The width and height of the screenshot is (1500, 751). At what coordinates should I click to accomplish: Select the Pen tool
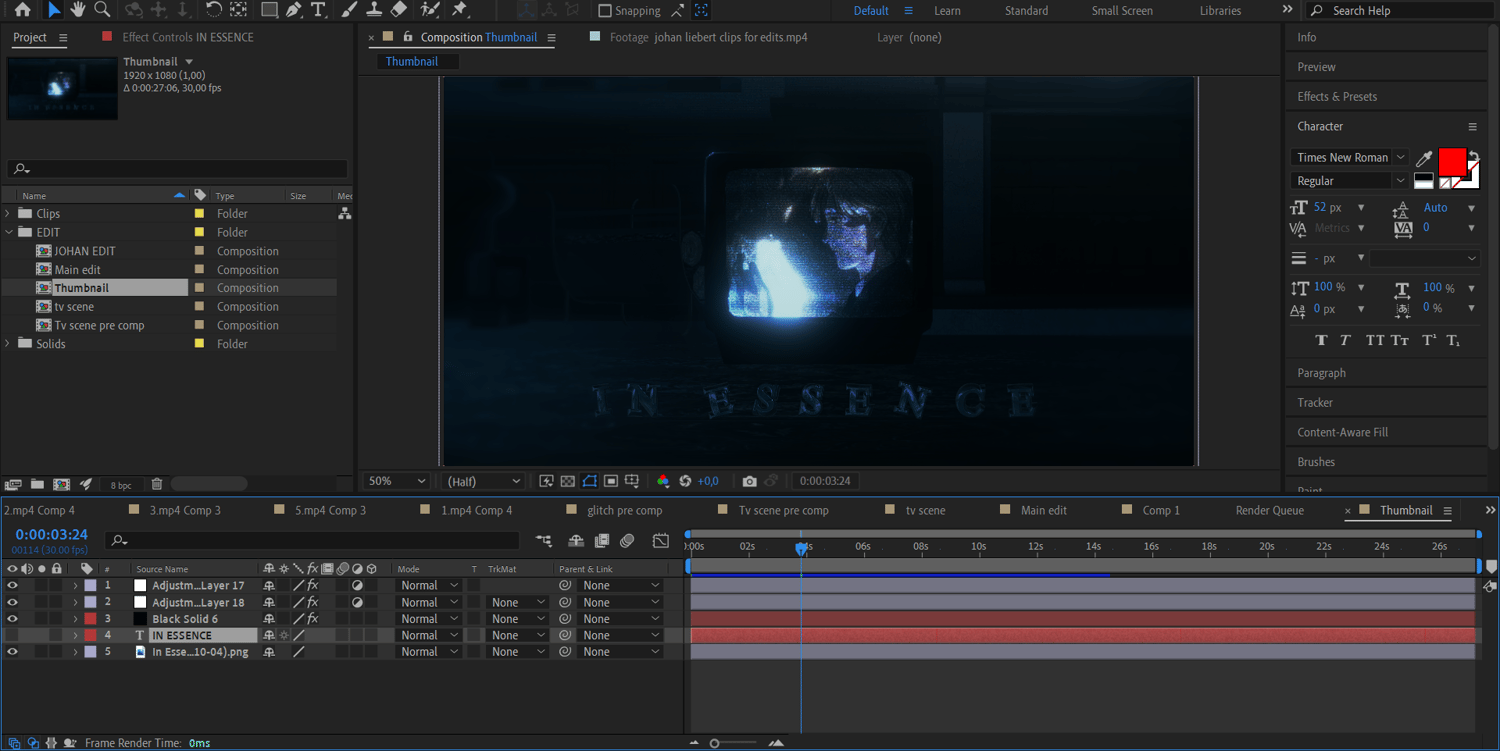(294, 10)
